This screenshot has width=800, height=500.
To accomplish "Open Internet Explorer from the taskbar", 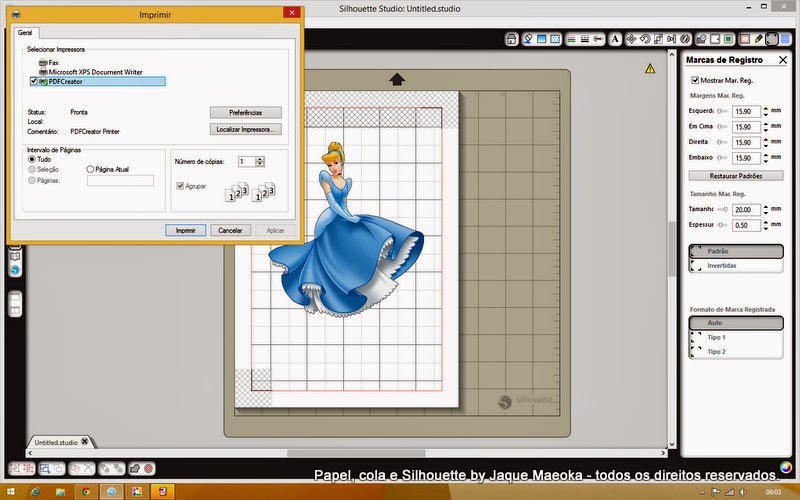I will (x=35, y=492).
